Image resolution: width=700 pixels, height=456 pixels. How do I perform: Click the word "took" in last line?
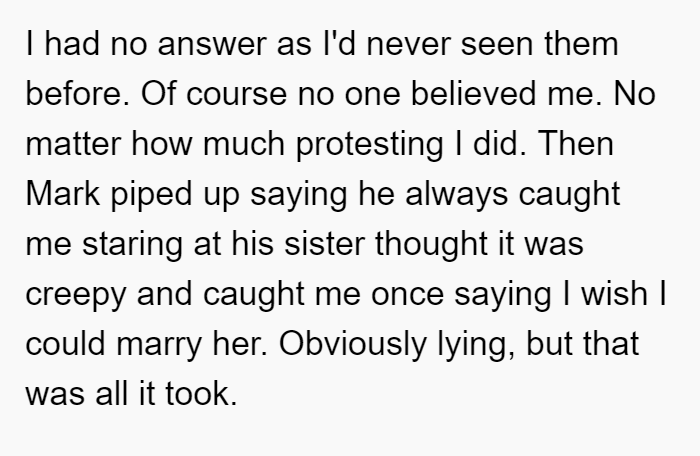coord(201,394)
